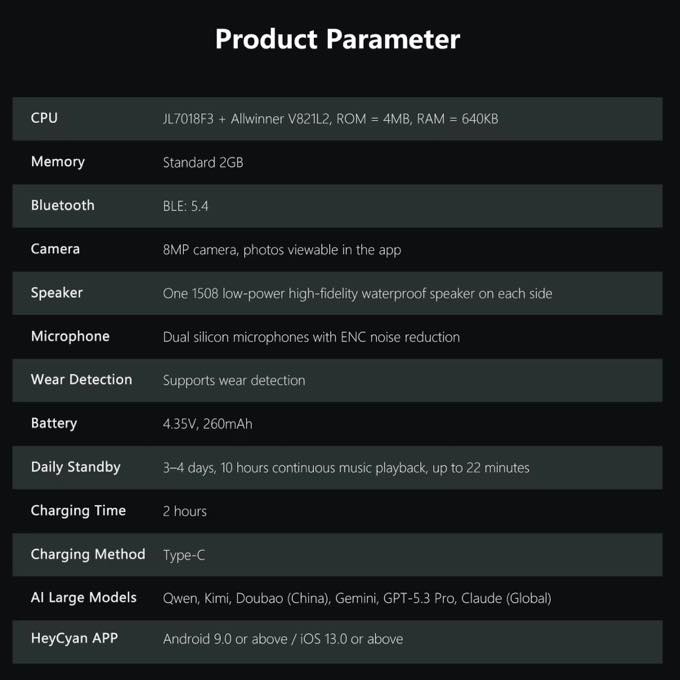Click the Product Parameter heading
680x680 pixels.
[x=337, y=39]
